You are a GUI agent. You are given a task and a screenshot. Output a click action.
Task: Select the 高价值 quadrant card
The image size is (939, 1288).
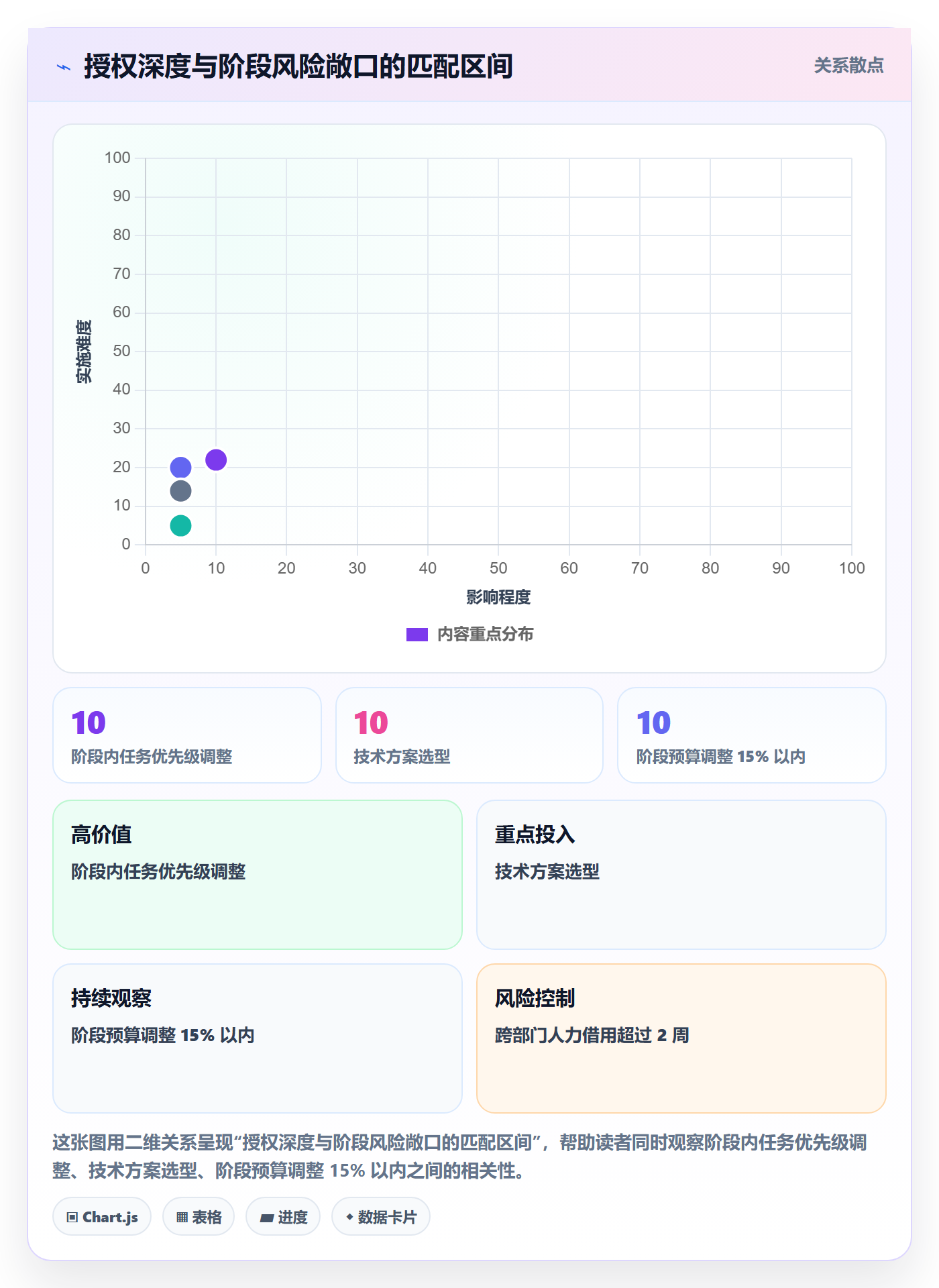click(x=258, y=875)
